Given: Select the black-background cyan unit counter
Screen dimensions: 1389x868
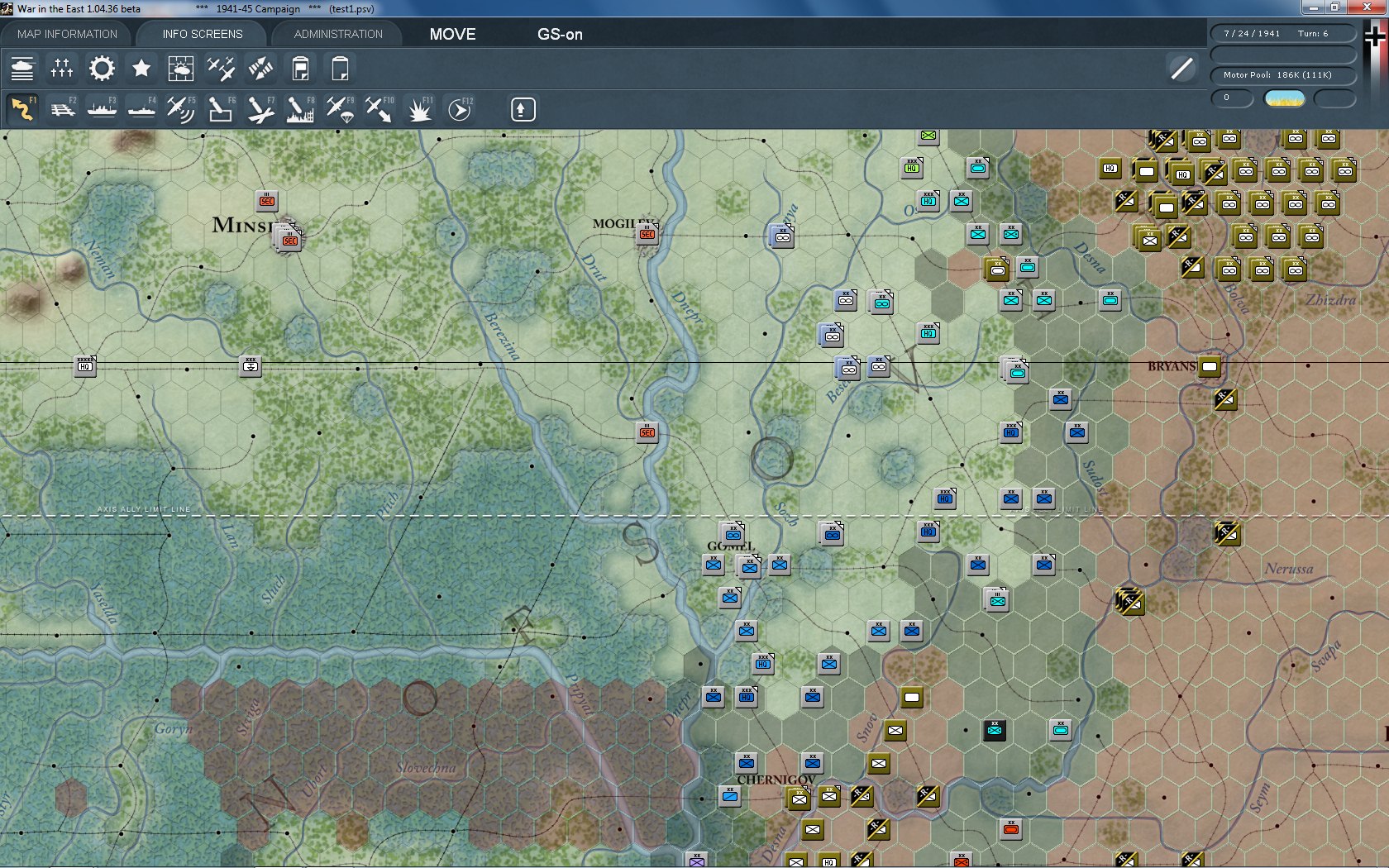Looking at the screenshot, I should click(995, 730).
